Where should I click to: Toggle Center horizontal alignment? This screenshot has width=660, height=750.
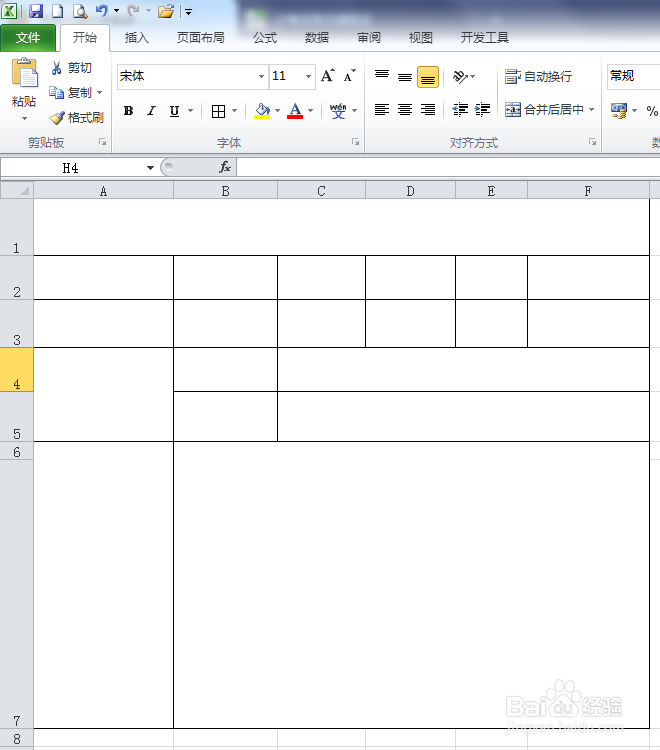pos(405,110)
